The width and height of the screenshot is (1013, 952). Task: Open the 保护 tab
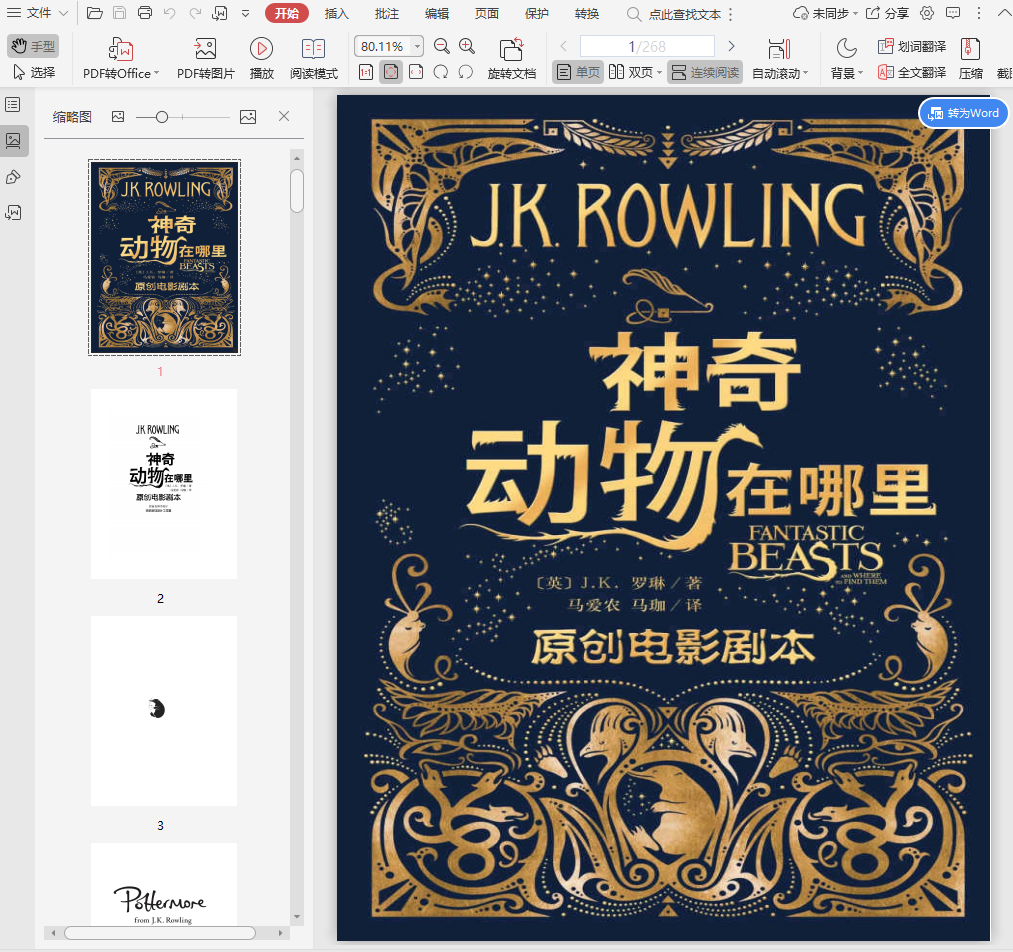[x=536, y=14]
